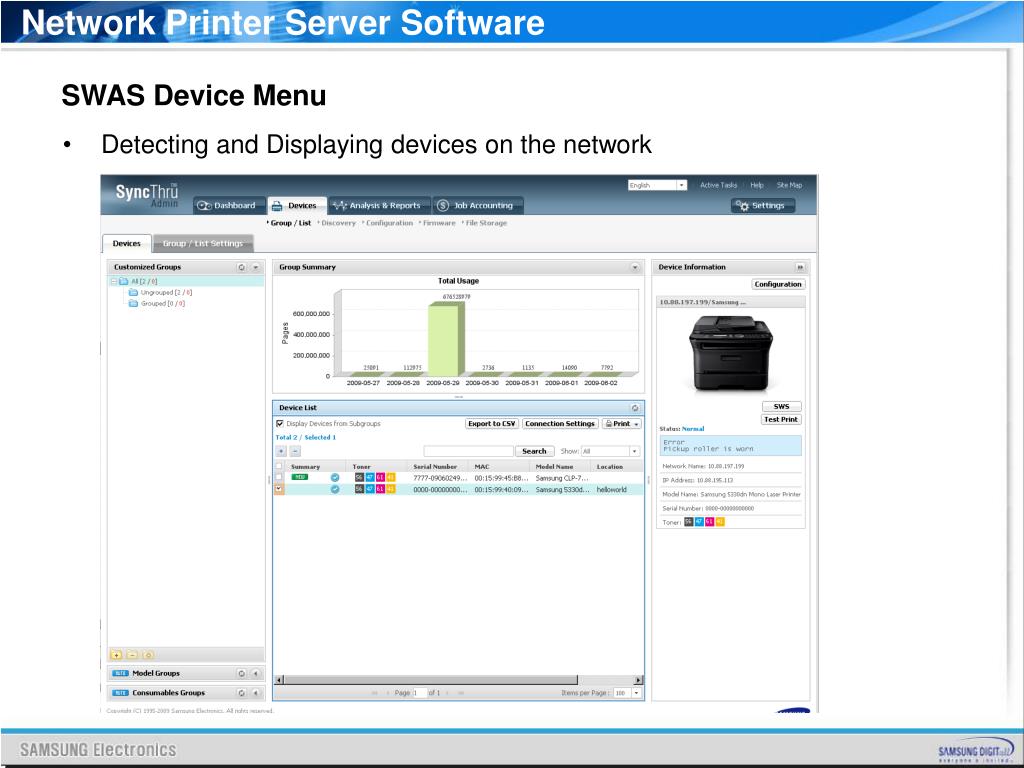Open the Firmware submenu item
1024x768 pixels.
point(439,223)
